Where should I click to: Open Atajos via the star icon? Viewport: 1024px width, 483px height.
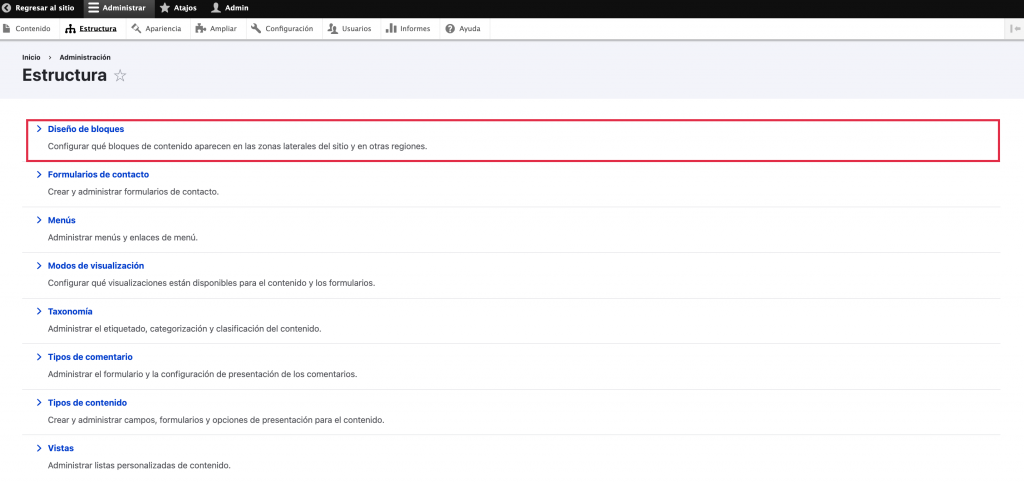(165, 8)
